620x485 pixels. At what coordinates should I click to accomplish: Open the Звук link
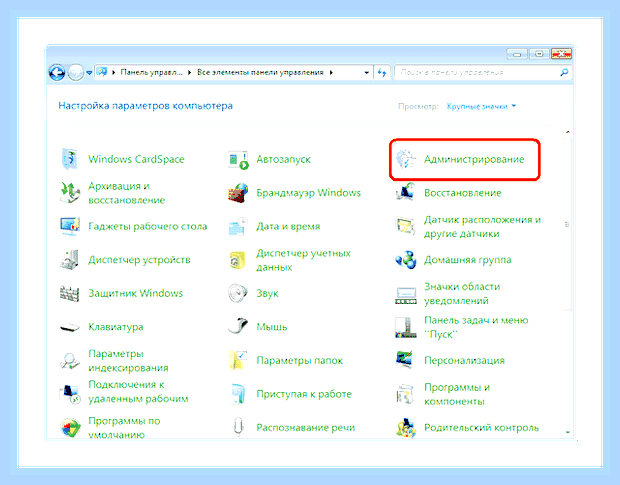(267, 294)
